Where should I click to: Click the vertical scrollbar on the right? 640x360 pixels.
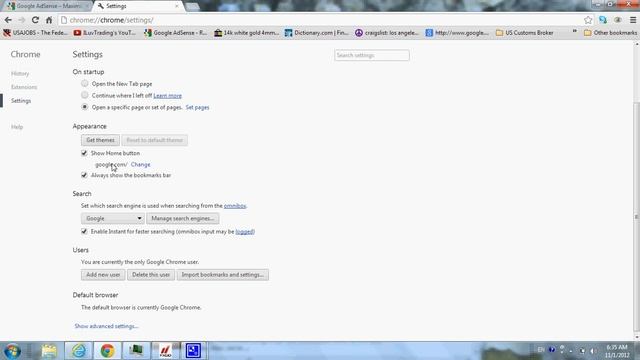pyautogui.click(x=636, y=217)
